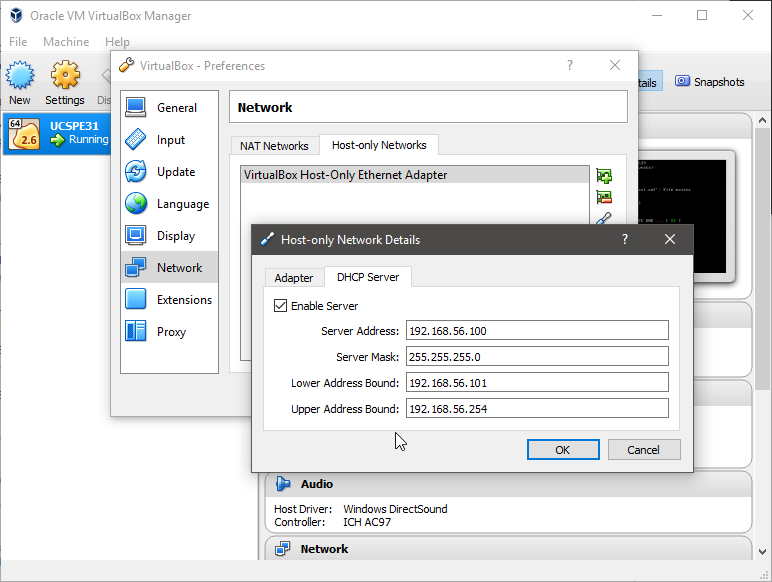Click help question mark in Host-only Network Details
Viewport: 772px width, 582px height.
tap(625, 239)
